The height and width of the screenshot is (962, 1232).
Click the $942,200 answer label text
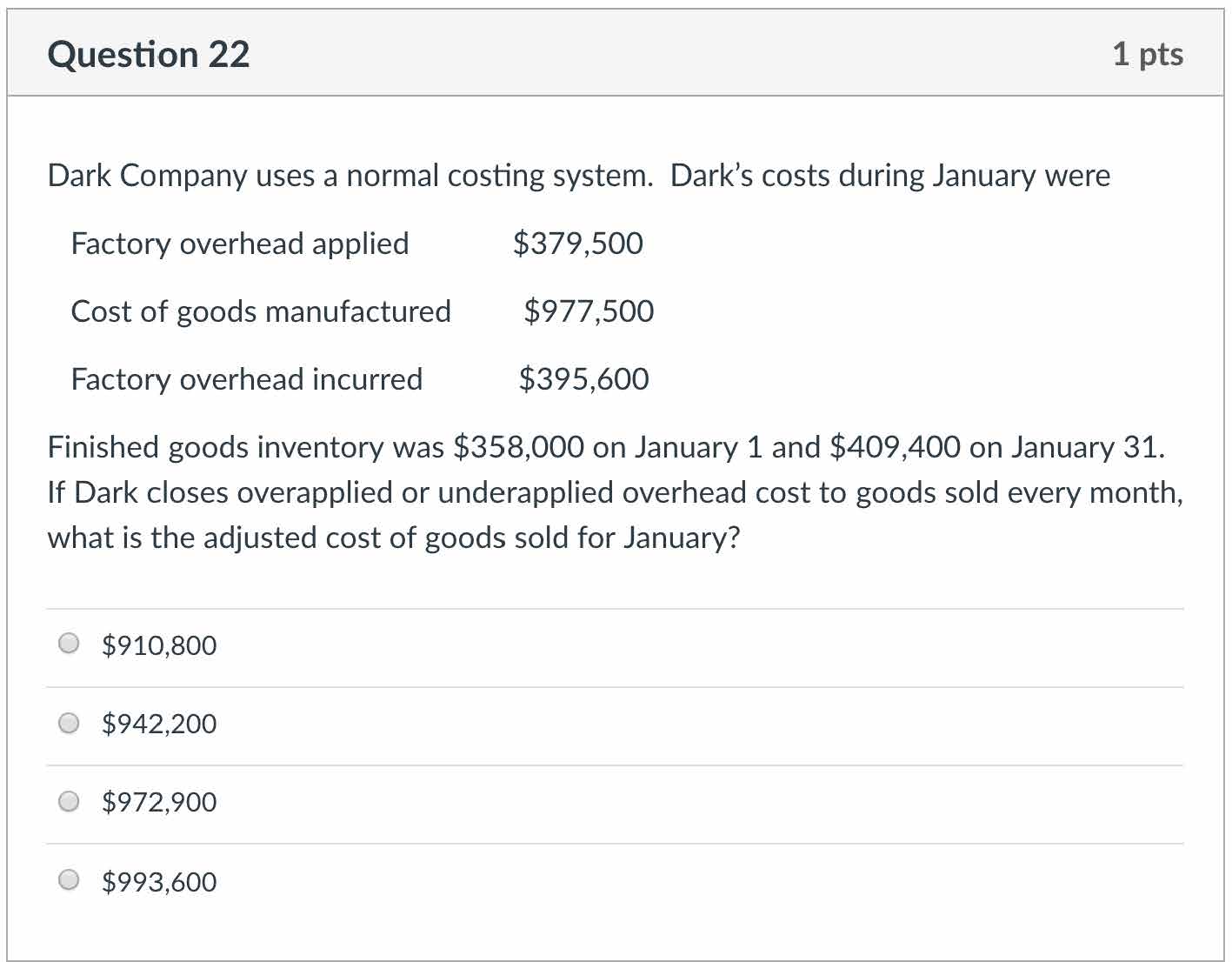(x=159, y=724)
